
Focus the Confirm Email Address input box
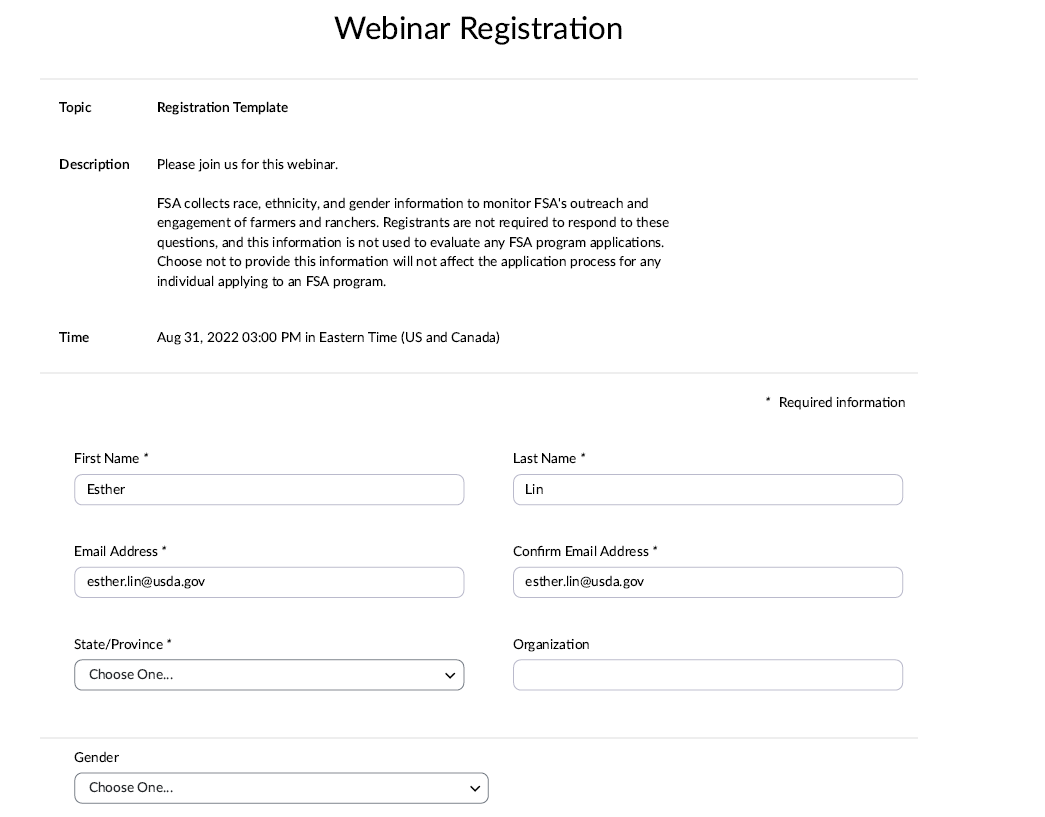click(707, 582)
